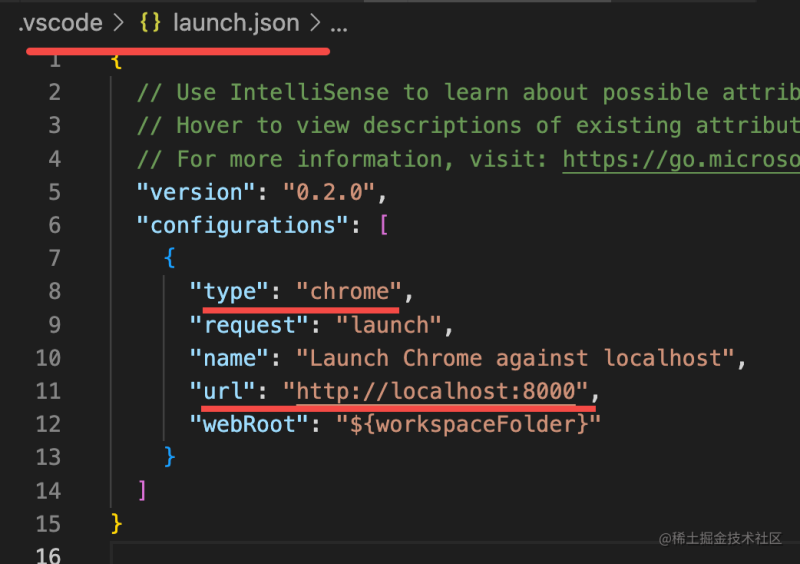Screen dimensions: 800x564
Task: Click the ${workspaceFolder} webRoot value
Action: pyautogui.click(x=468, y=424)
